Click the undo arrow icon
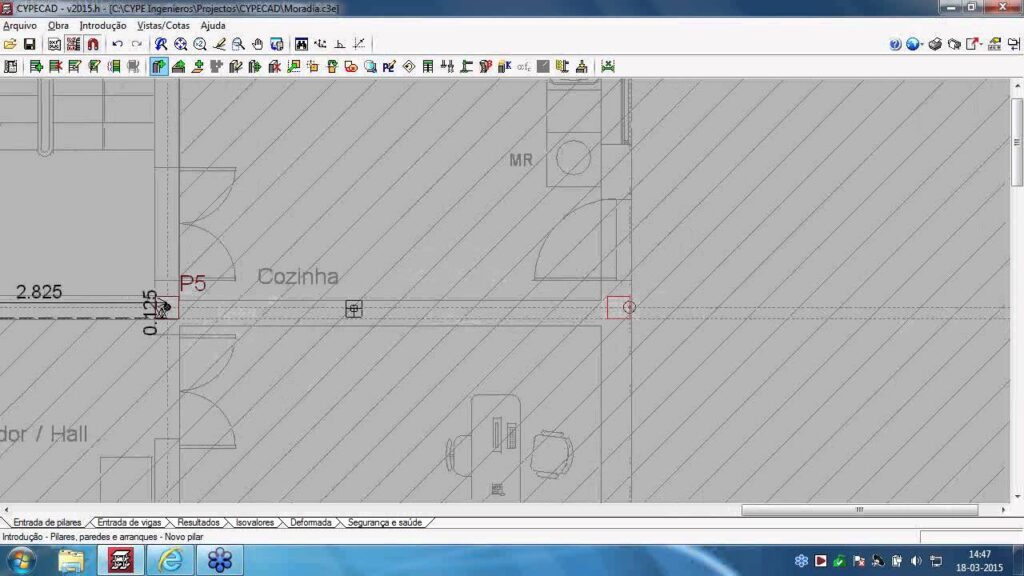 (117, 44)
